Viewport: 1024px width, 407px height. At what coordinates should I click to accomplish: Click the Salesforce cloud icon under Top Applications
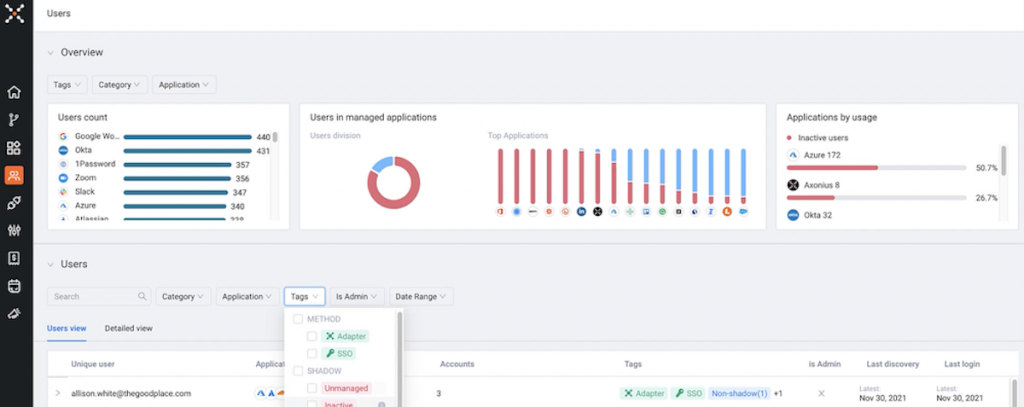click(743, 212)
